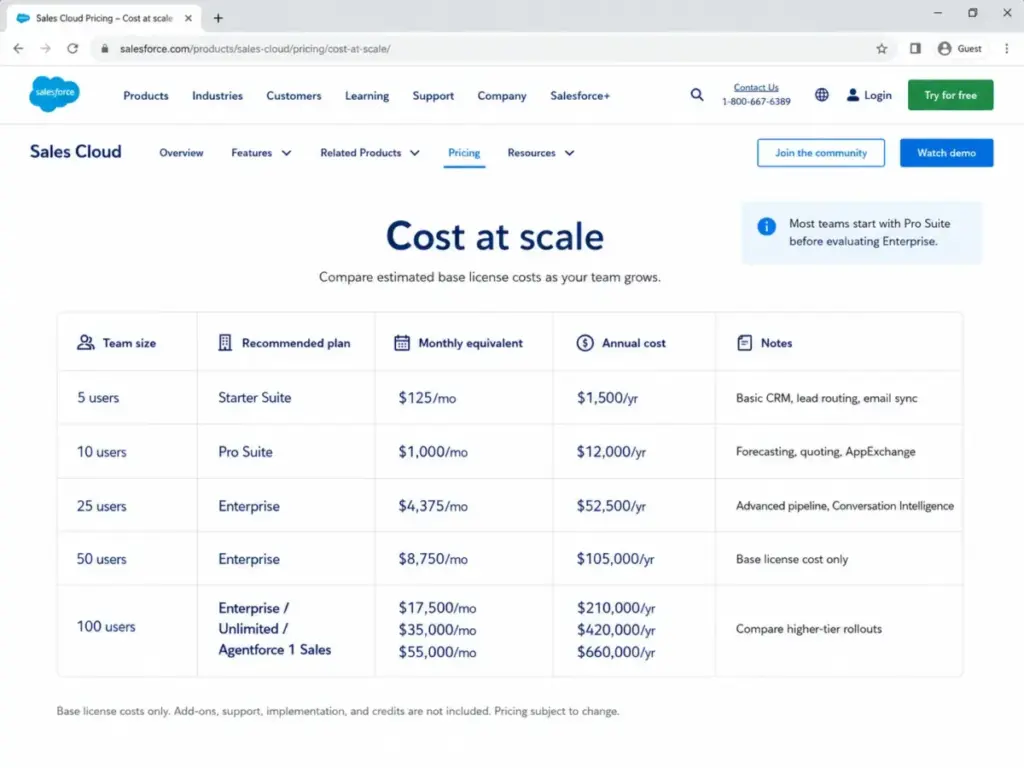Select the Pricing tab
The width and height of the screenshot is (1024, 768).
click(464, 153)
